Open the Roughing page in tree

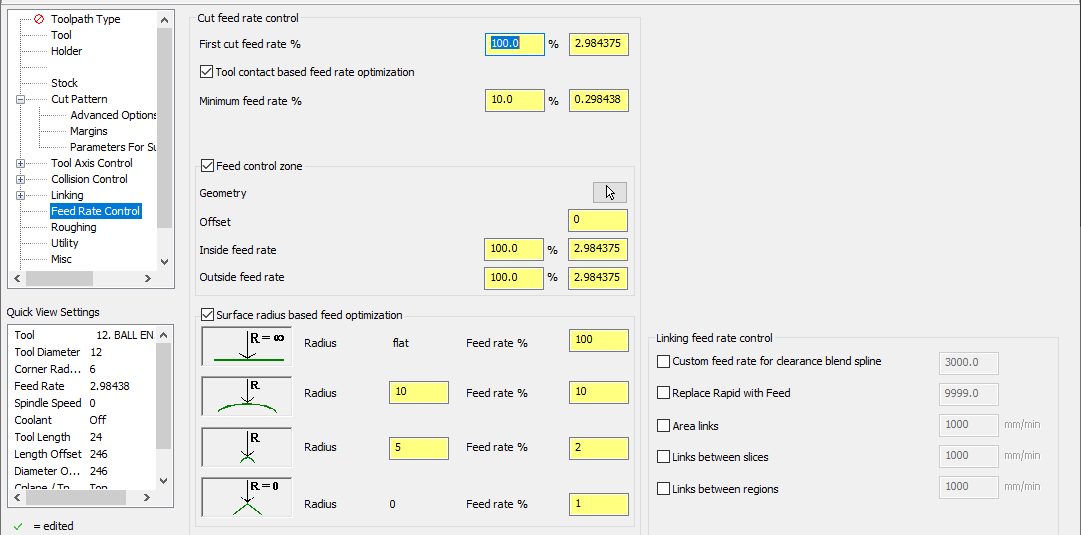point(74,227)
